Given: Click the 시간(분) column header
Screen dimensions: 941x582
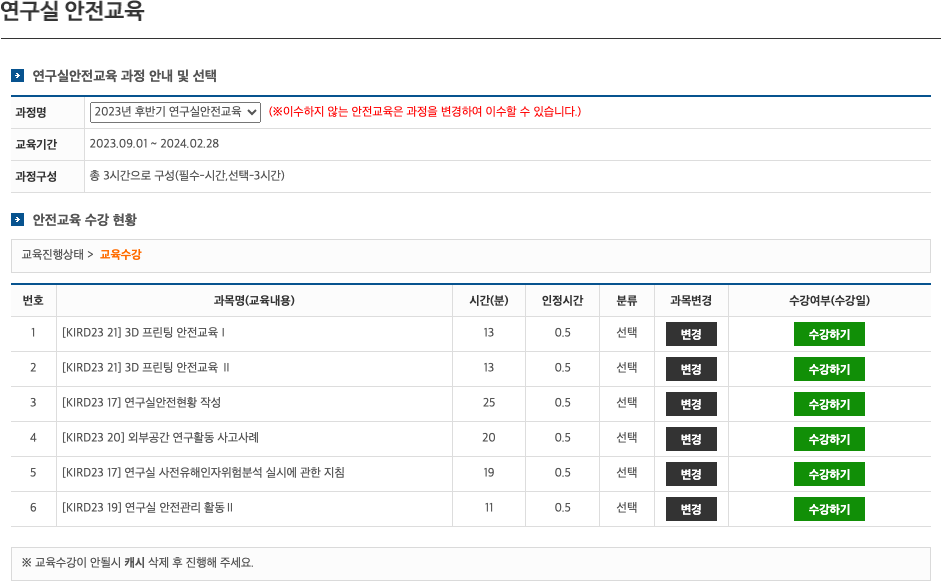Looking at the screenshot, I should (x=489, y=301).
